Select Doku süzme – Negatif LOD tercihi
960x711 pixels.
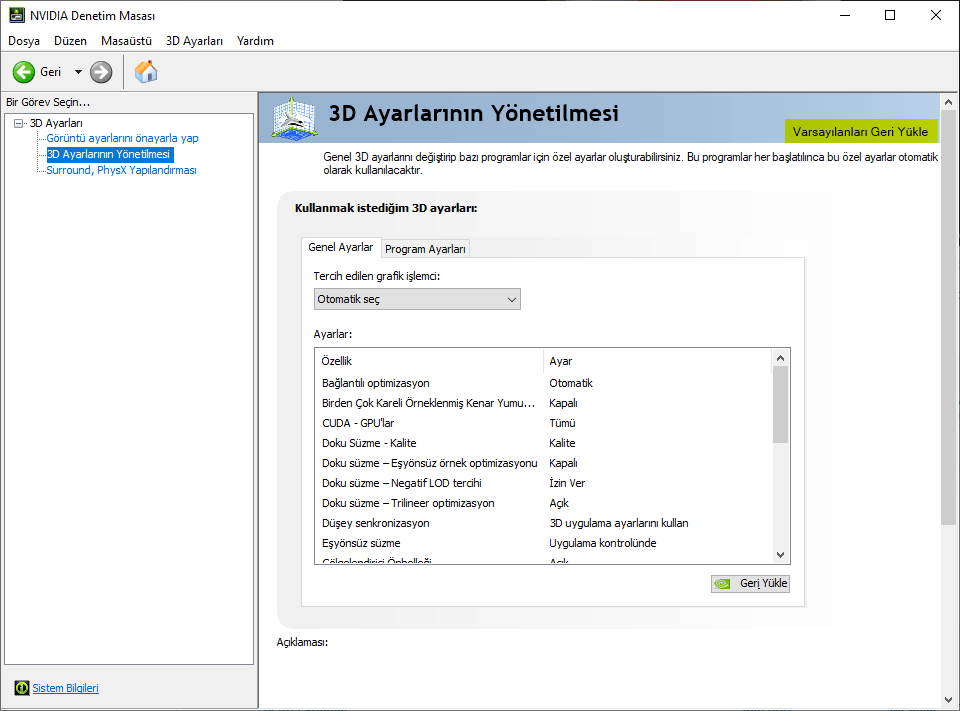pyautogui.click(x=543, y=483)
